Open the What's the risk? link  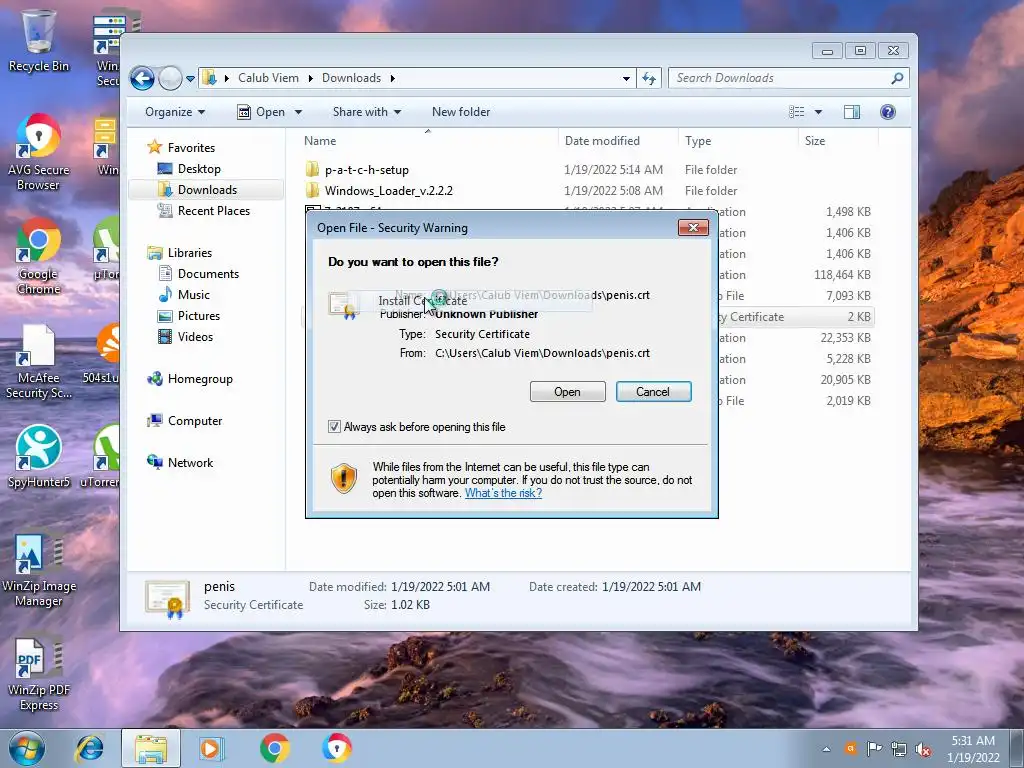click(503, 493)
